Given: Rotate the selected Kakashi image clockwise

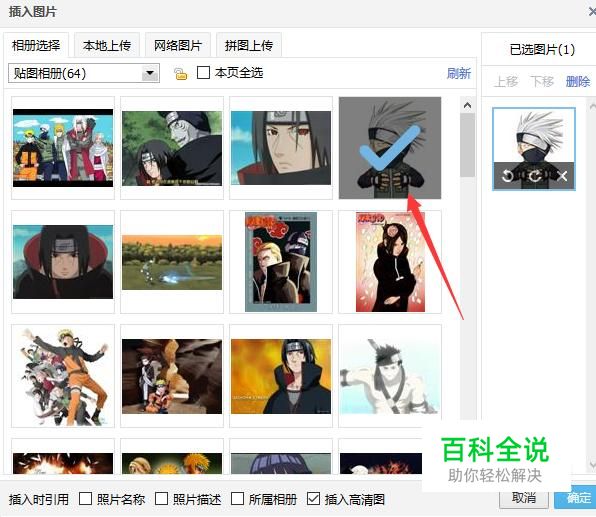Looking at the screenshot, I should pos(535,176).
